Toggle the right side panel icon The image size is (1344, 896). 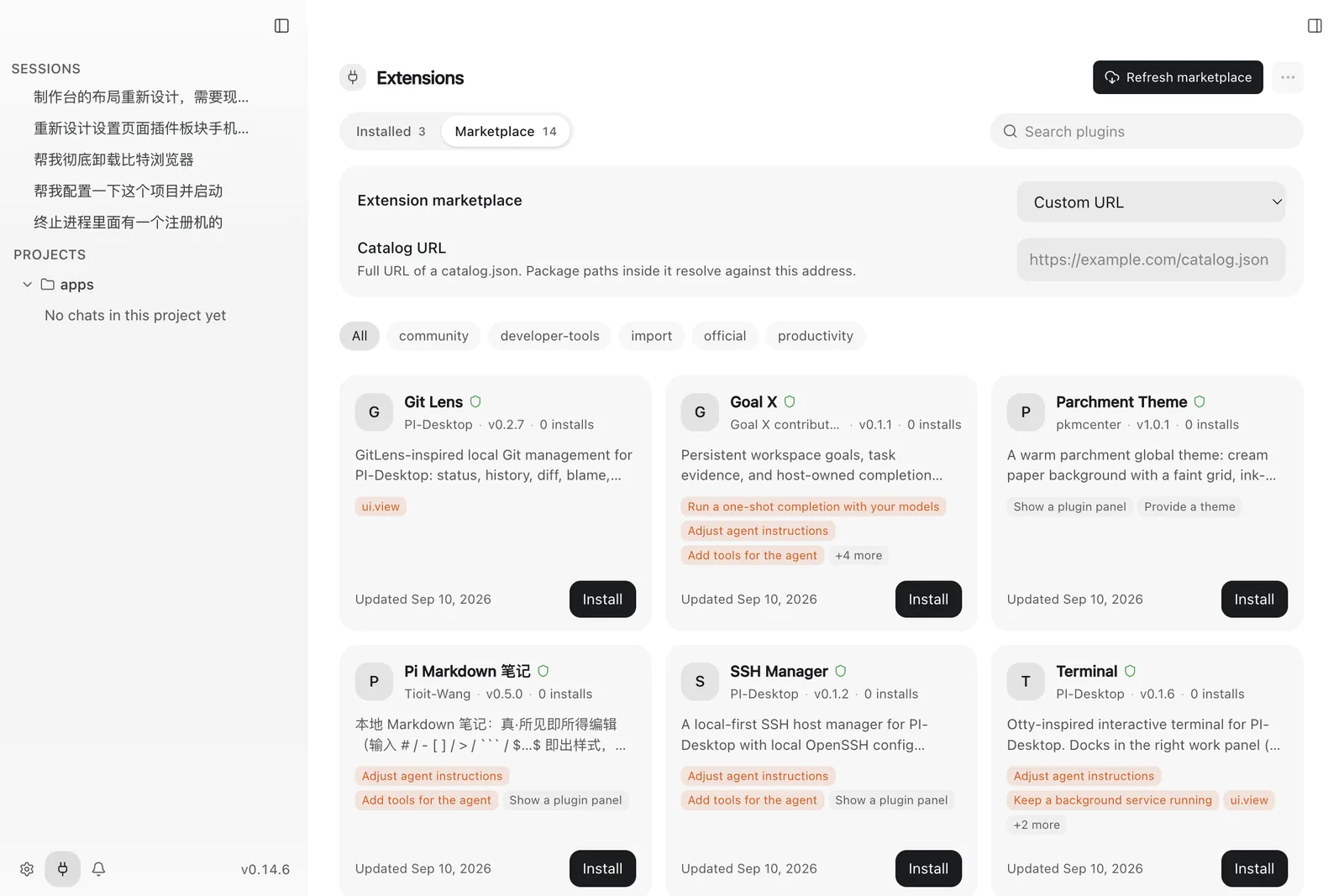1315,26
